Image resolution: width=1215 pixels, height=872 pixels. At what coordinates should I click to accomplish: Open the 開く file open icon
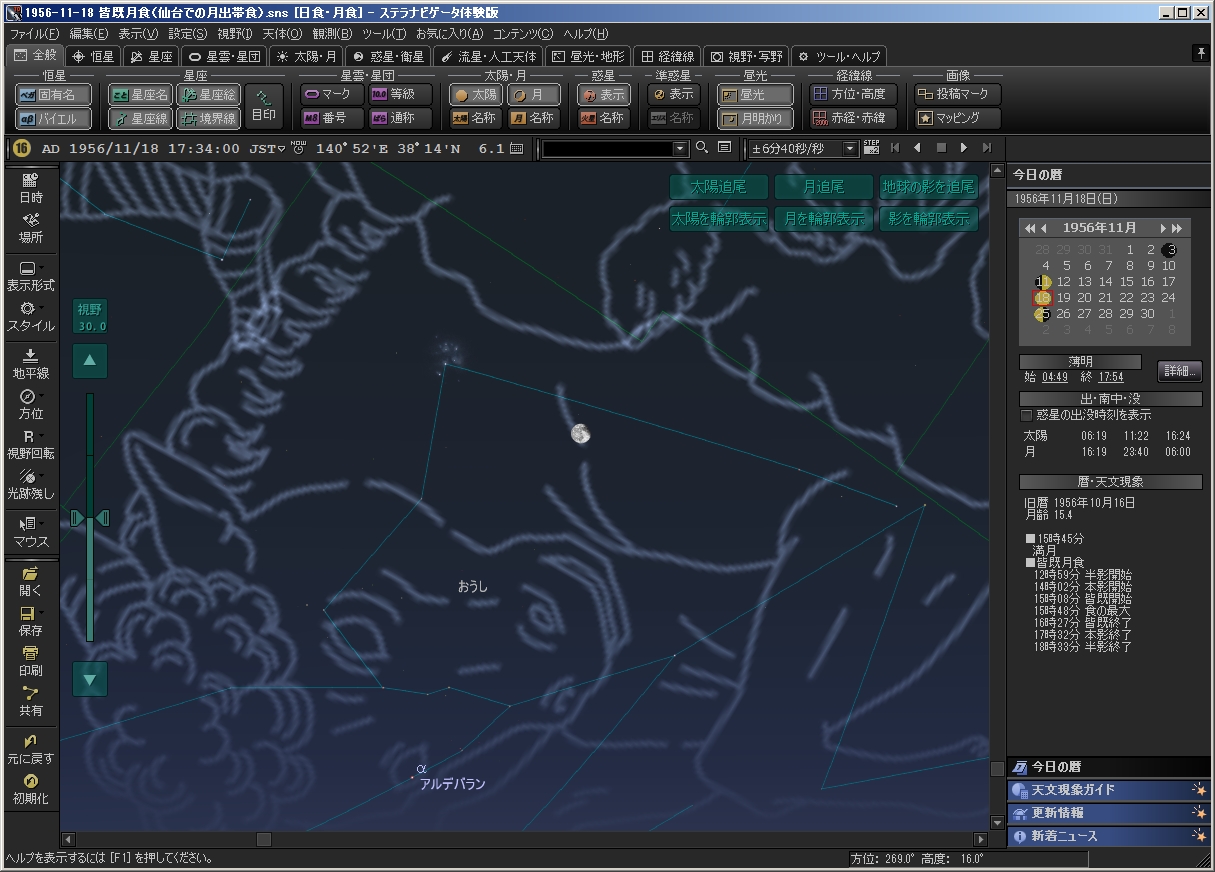30,580
